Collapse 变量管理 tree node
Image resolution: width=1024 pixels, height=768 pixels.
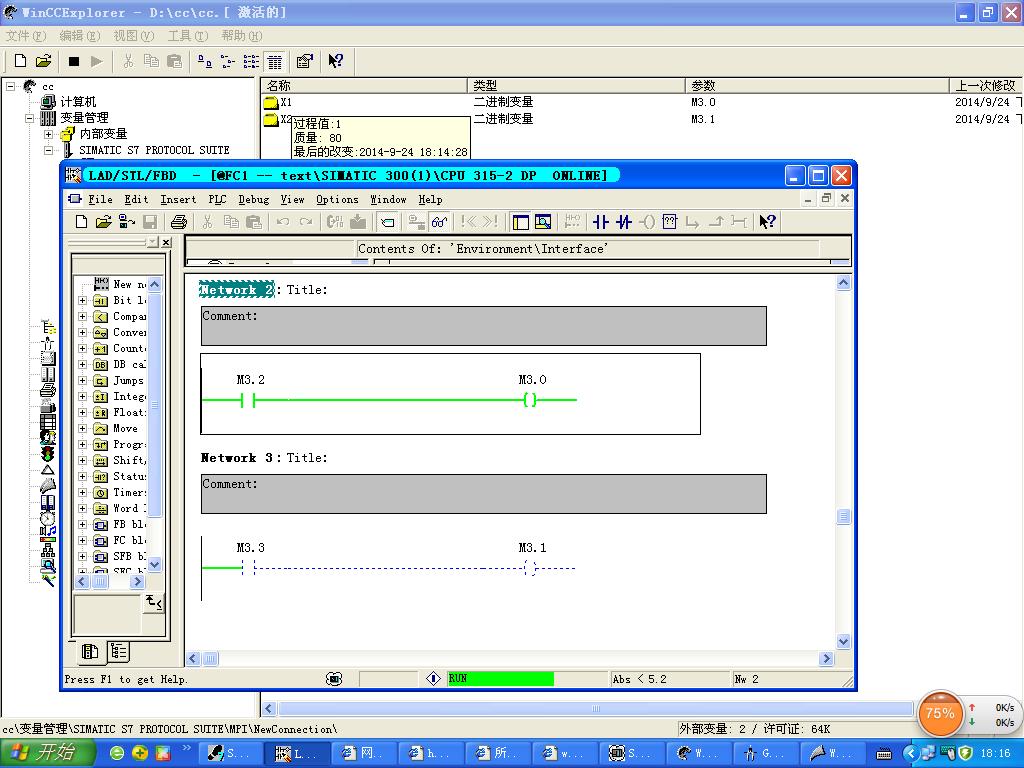click(29, 118)
